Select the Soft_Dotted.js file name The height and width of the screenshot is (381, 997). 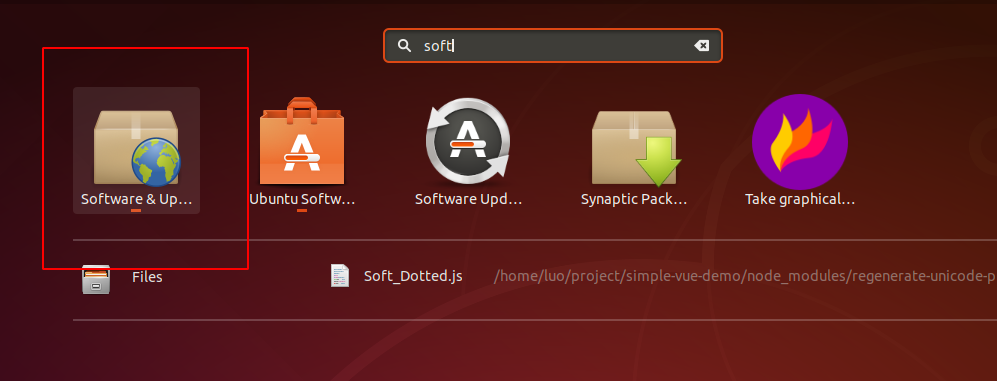413,277
